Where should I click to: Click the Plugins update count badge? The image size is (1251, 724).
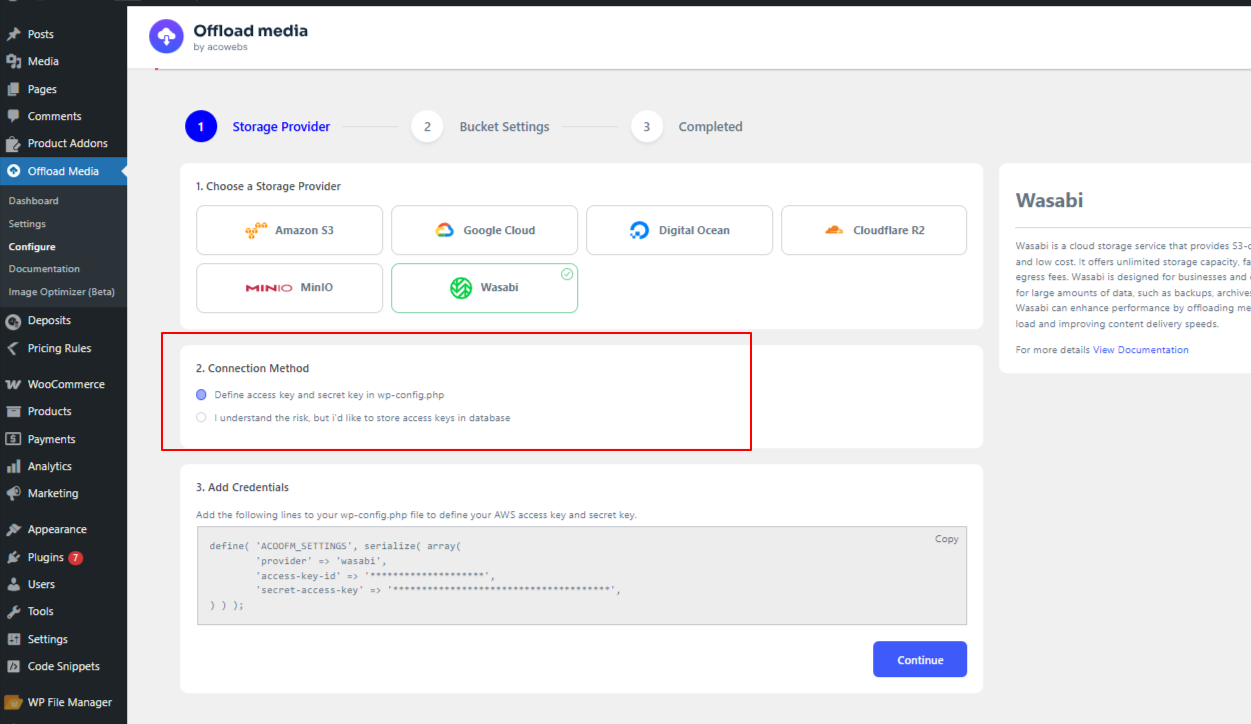(x=76, y=558)
